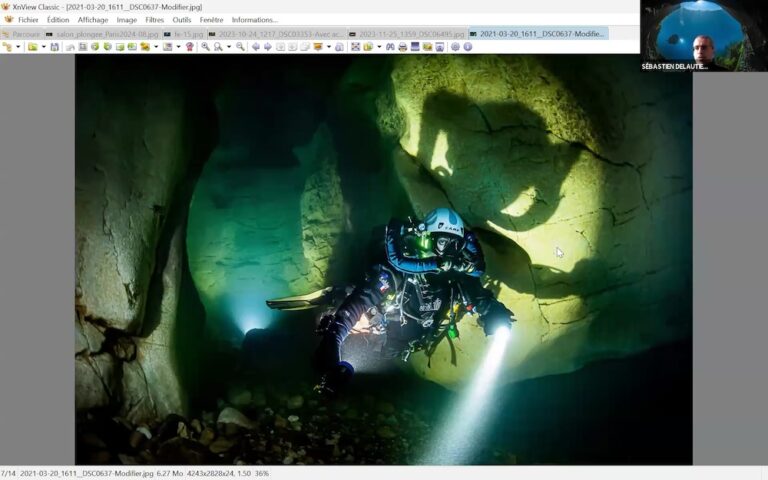Open the Informations... menu
Screen dimensions: 768x480
(254, 20)
